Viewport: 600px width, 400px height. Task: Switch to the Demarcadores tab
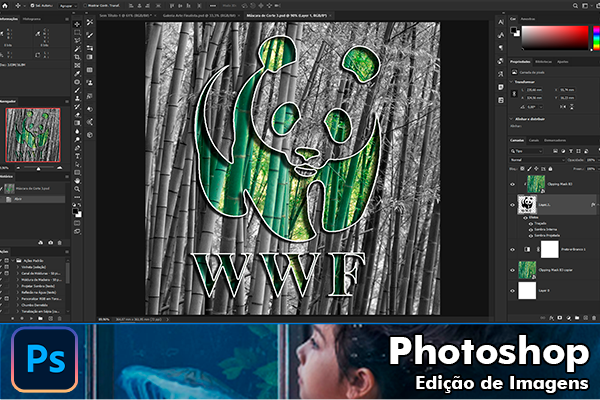click(x=555, y=140)
